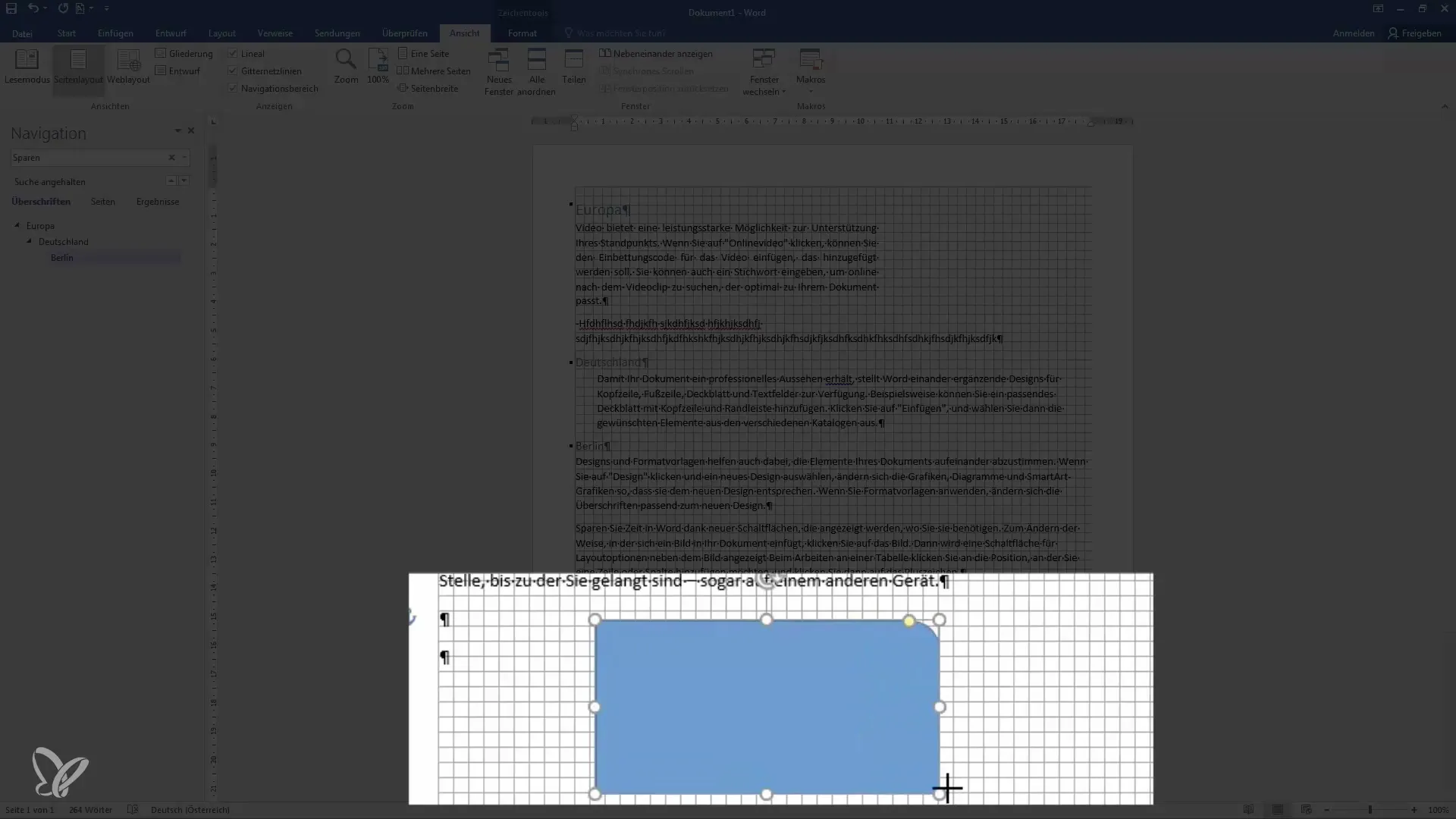Expand the Europa navigation tree item
Screen dimensions: 1456x819
point(16,225)
